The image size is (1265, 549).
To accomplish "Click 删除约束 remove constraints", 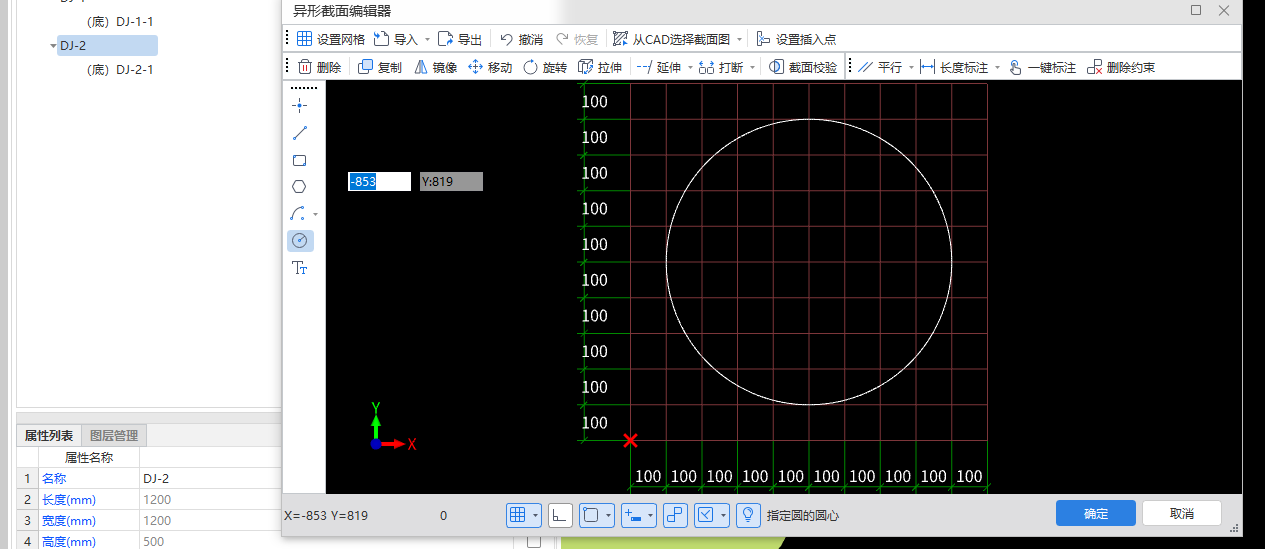I will pyautogui.click(x=1121, y=67).
